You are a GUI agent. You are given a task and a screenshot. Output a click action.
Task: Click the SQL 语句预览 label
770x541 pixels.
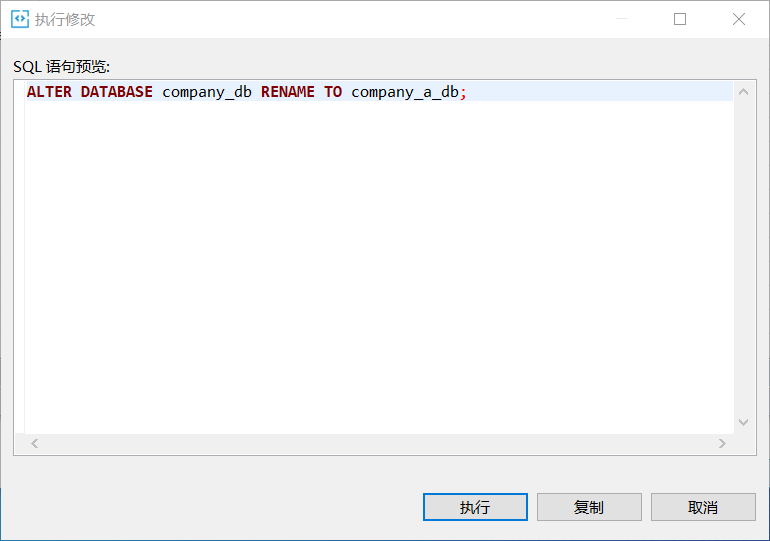(61, 66)
